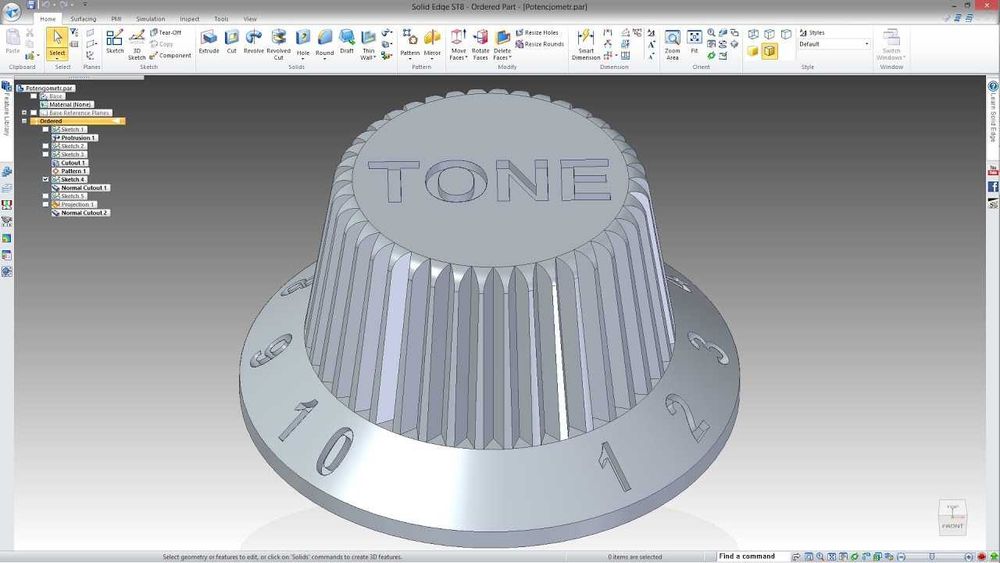
Task: Click the Smart Dimension tool
Action: click(585, 44)
